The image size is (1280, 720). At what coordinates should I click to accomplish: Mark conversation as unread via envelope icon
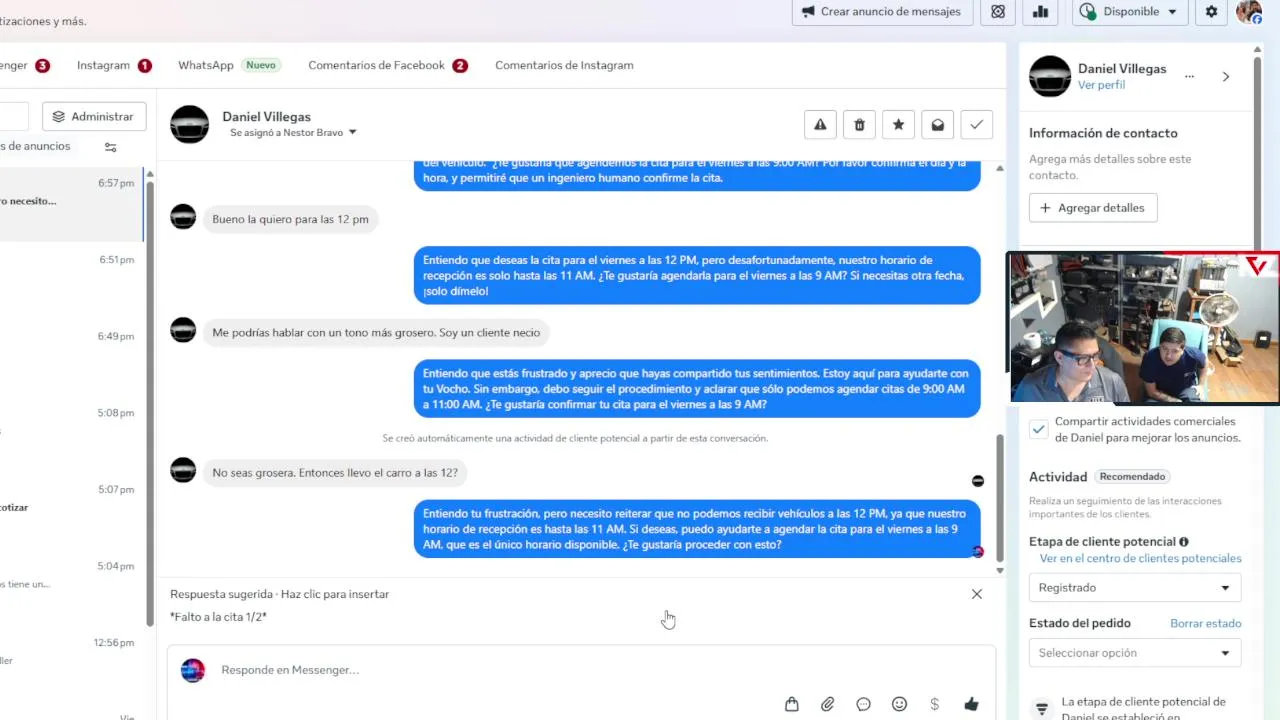(937, 125)
